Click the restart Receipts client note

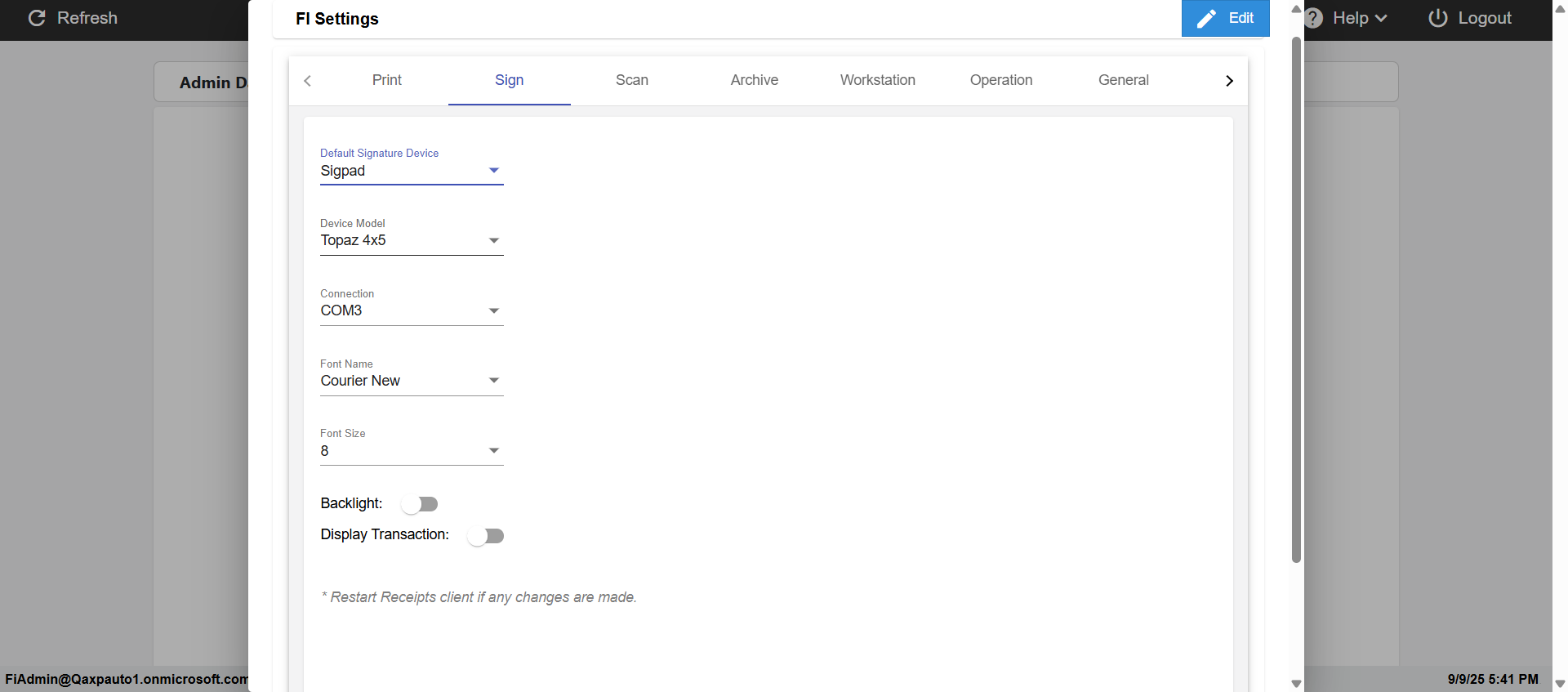479,597
